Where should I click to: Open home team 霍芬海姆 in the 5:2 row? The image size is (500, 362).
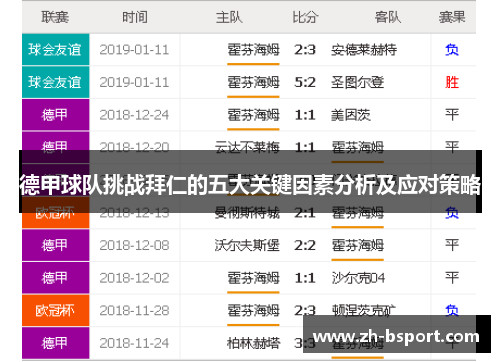(253, 82)
